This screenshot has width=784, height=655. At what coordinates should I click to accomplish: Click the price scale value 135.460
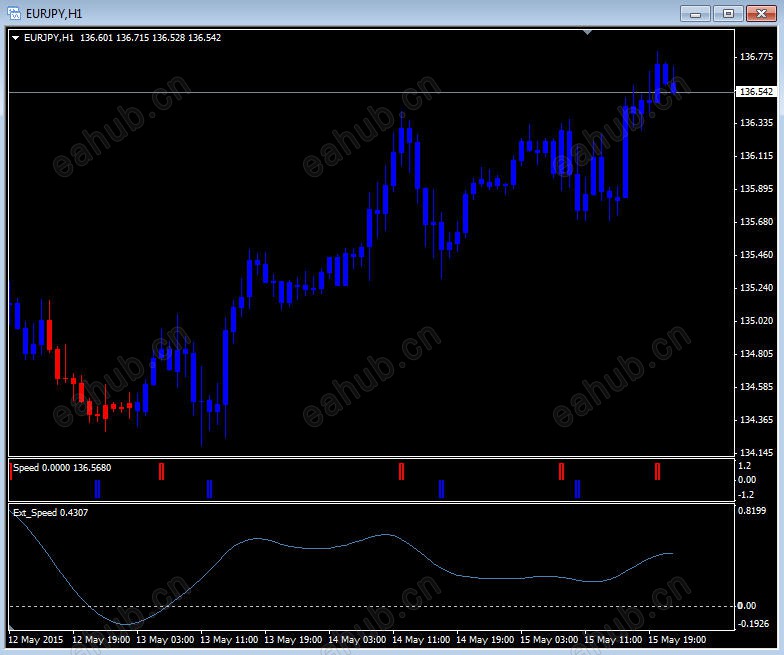click(756, 254)
